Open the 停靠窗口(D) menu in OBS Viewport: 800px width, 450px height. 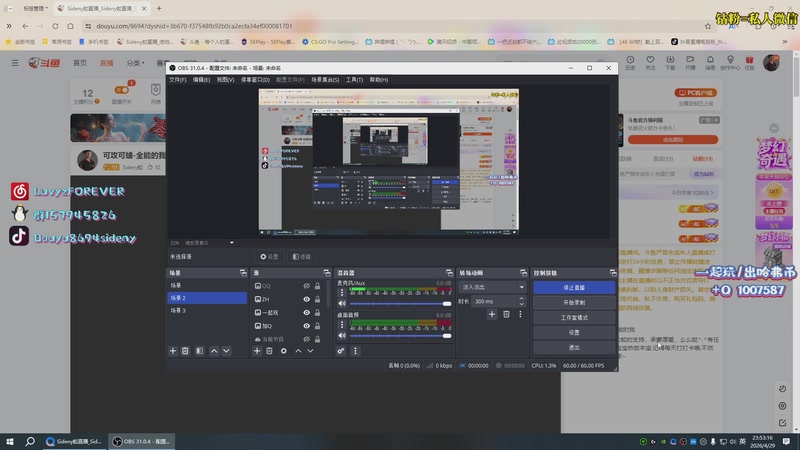[255, 80]
